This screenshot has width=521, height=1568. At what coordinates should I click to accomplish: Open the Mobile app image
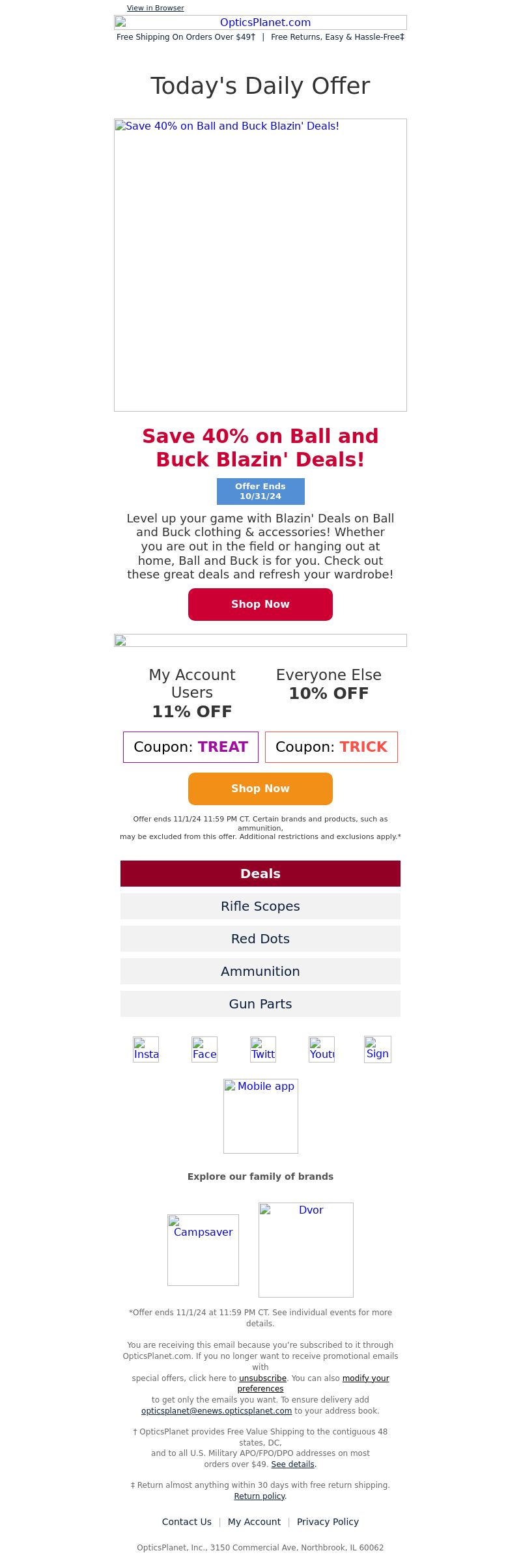[260, 1116]
